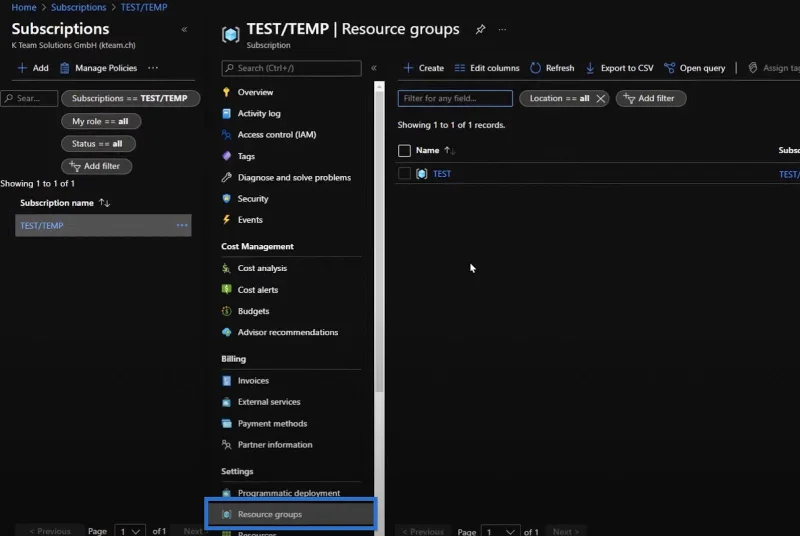Click the Payment methods card icon
800x536 pixels.
[x=227, y=423]
